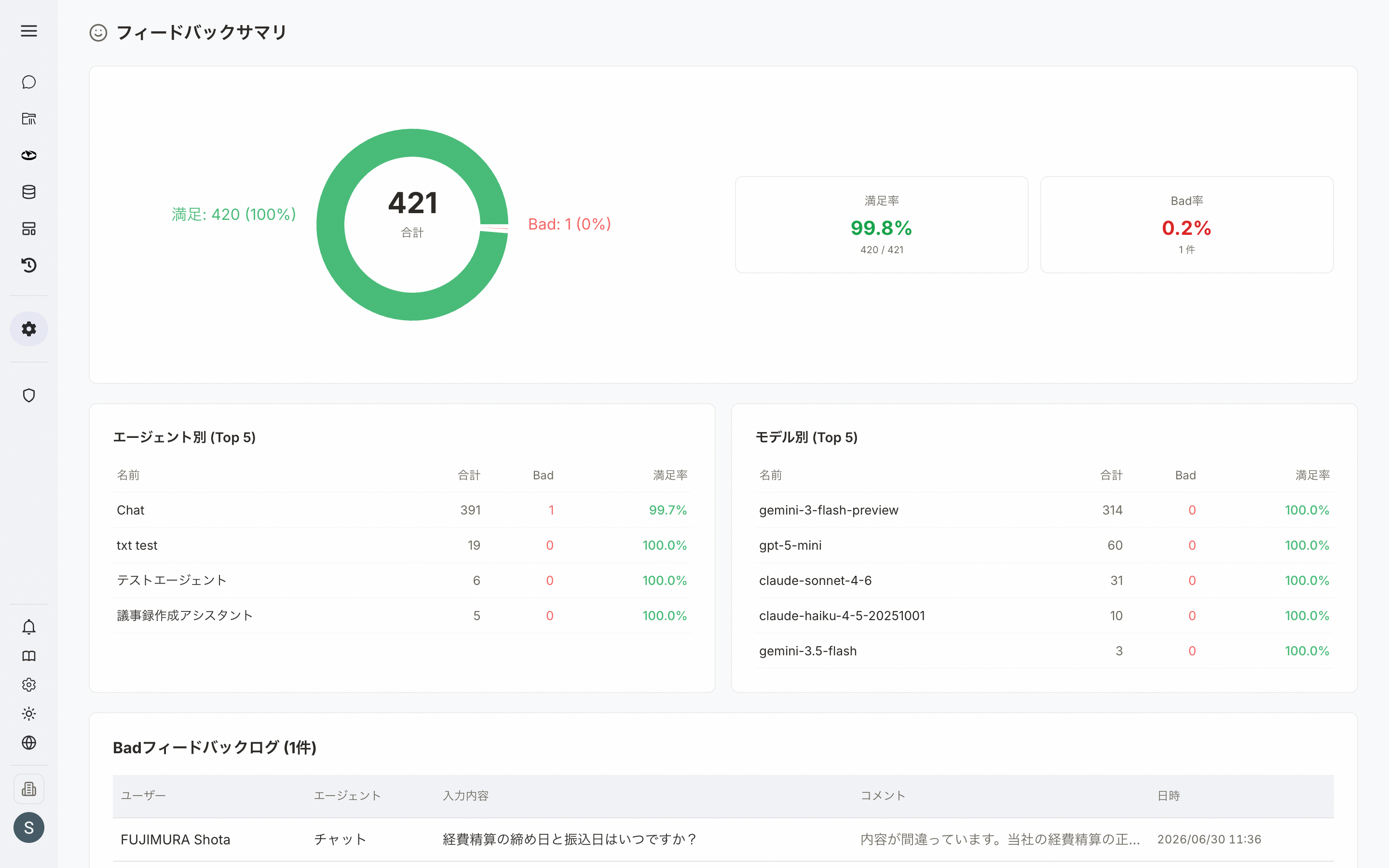Image resolution: width=1389 pixels, height=868 pixels.
Task: Open the notifications bell icon
Action: pyautogui.click(x=29, y=627)
